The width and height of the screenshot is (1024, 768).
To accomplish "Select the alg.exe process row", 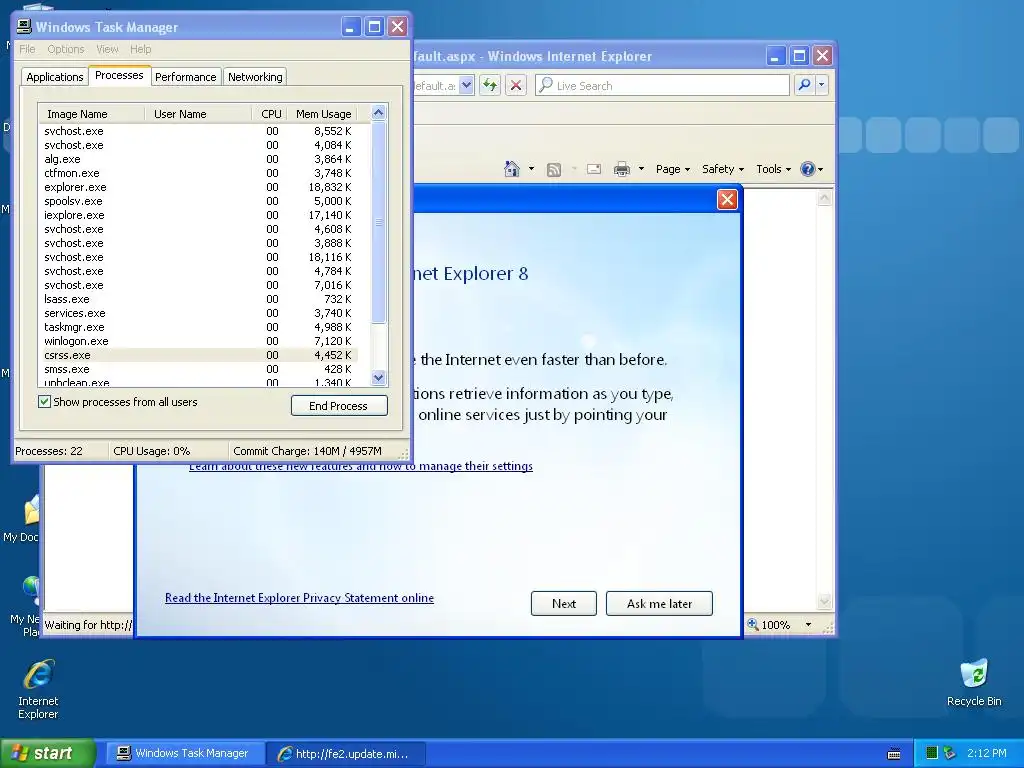I will [199, 159].
